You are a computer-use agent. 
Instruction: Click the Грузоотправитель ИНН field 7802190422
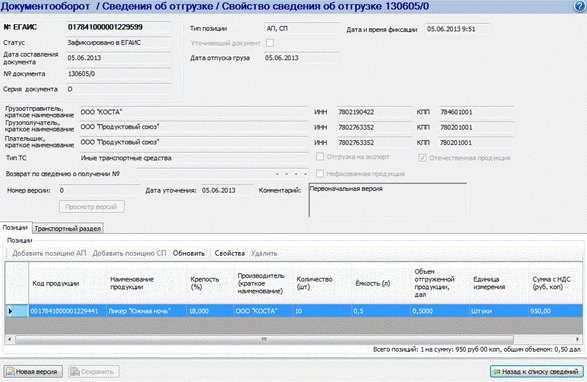pyautogui.click(x=374, y=112)
